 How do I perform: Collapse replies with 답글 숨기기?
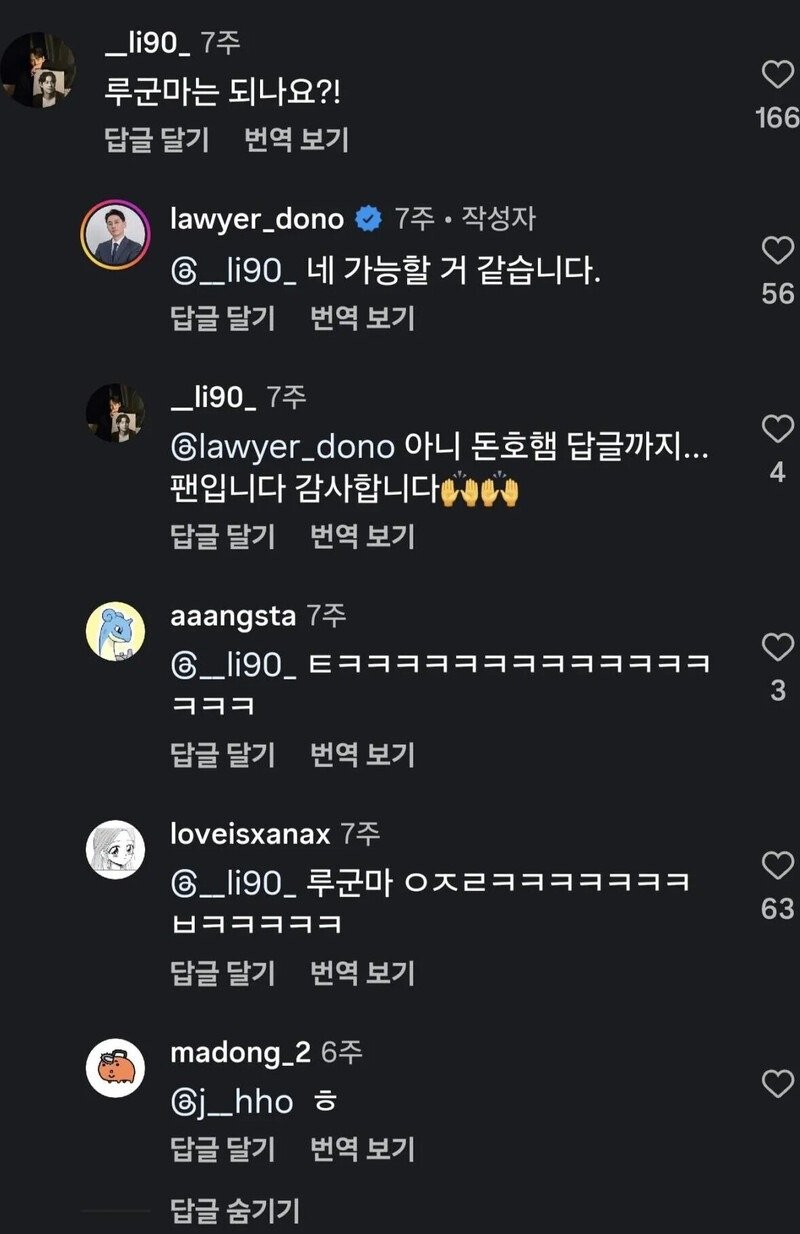click(x=235, y=1210)
